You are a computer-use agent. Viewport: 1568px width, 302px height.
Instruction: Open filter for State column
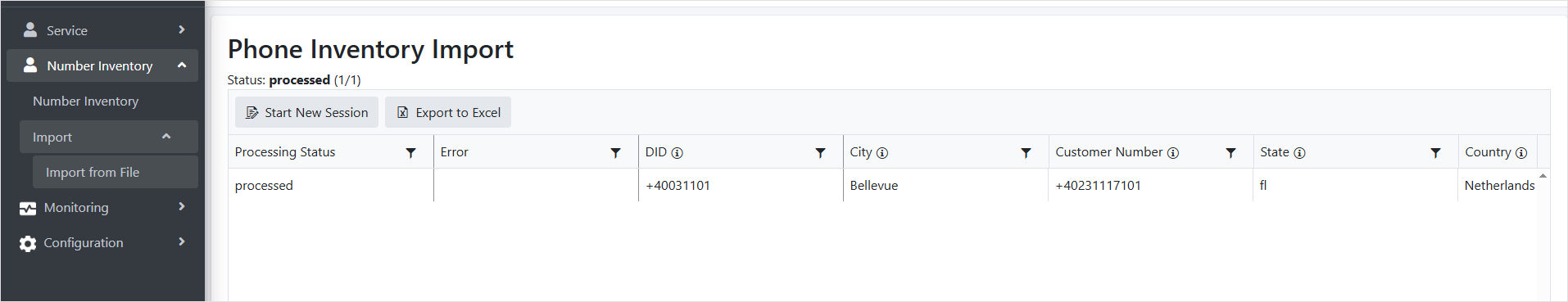pos(1435,153)
